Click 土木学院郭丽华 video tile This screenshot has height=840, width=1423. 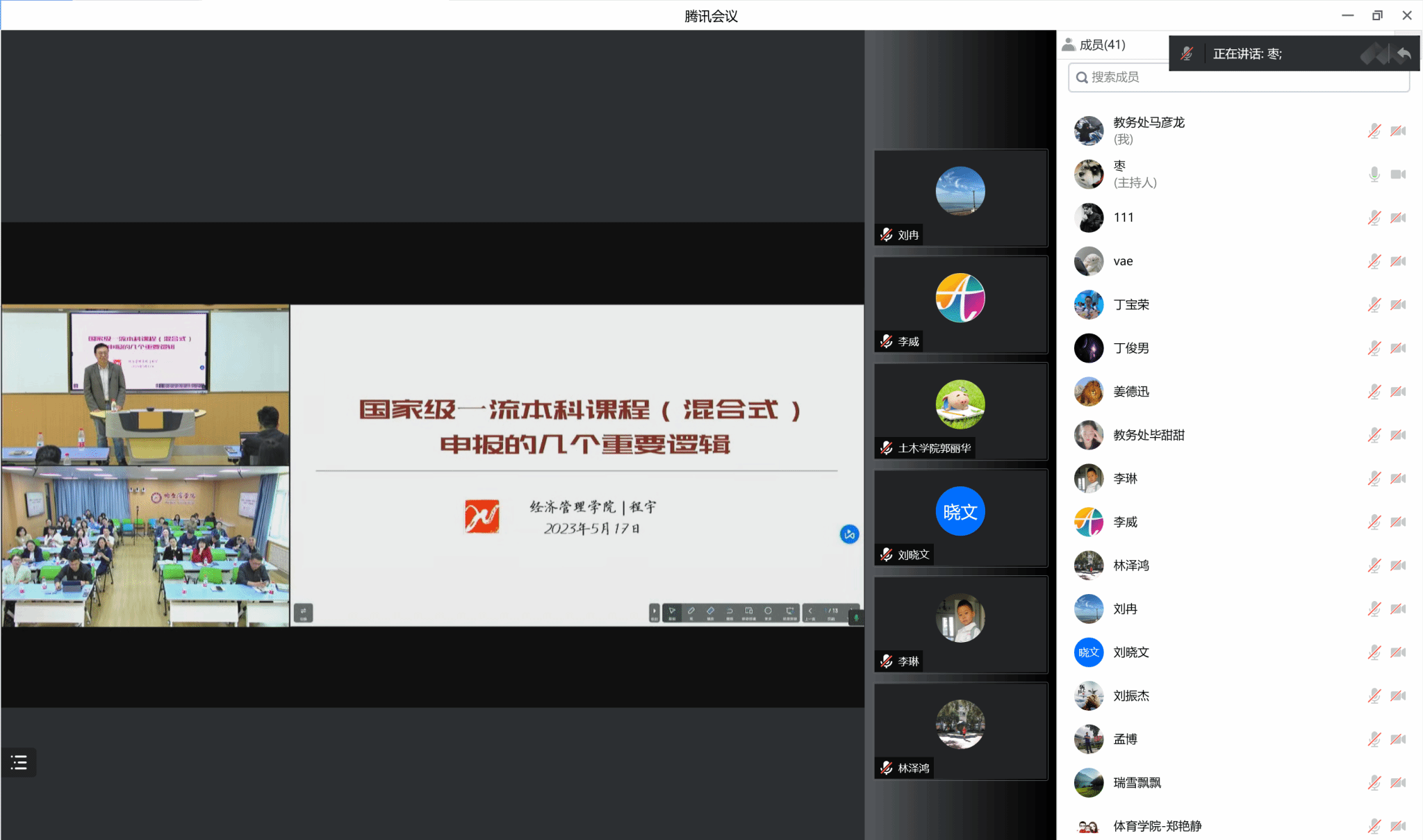(960, 411)
